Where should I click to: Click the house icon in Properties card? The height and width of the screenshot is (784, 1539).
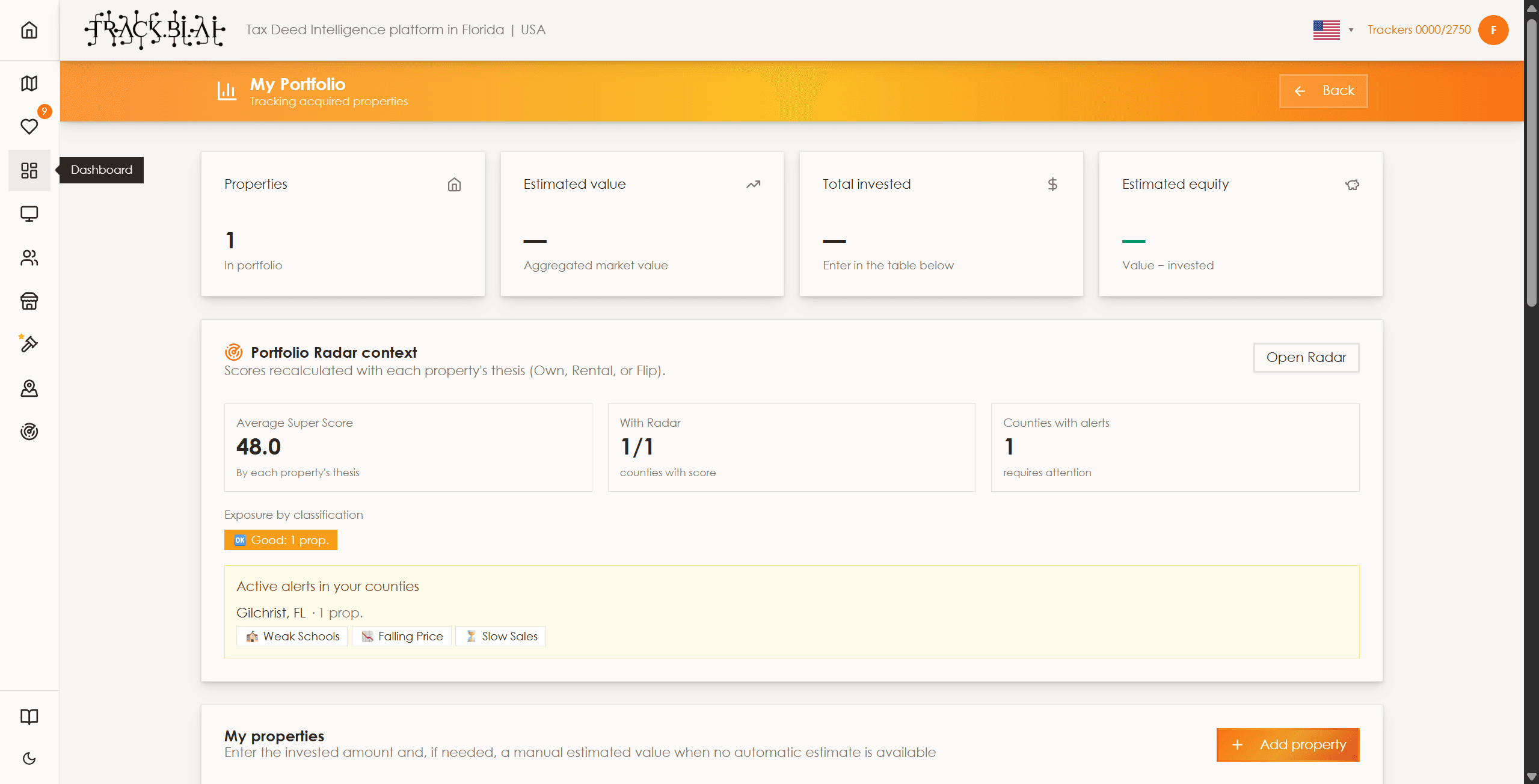pyautogui.click(x=454, y=184)
